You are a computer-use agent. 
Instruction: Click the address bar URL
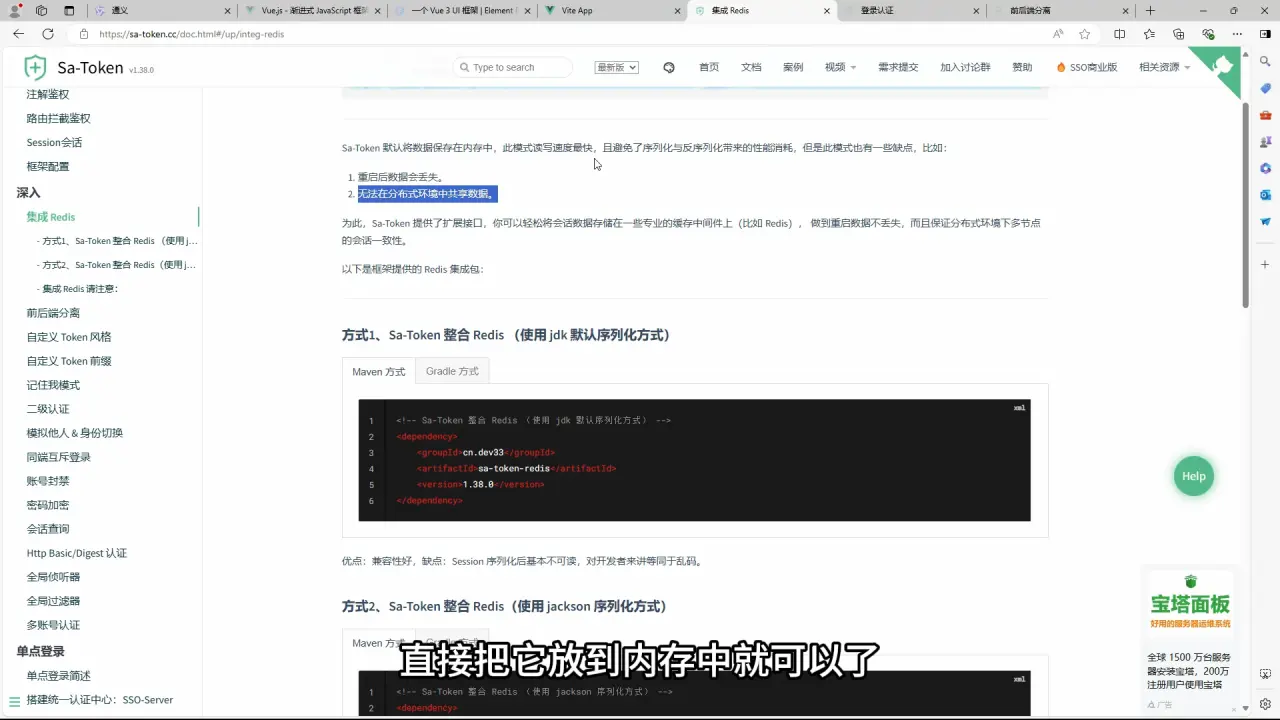pos(191,34)
